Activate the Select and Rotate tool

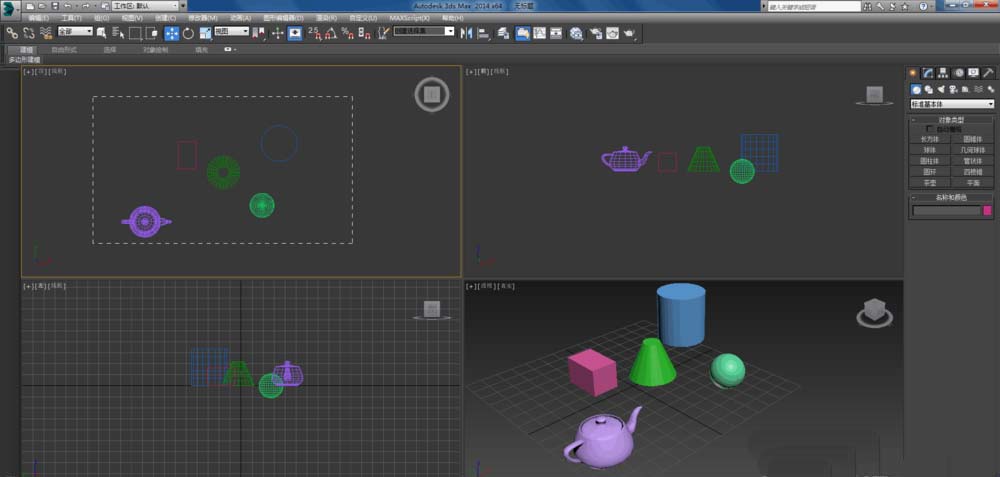tap(188, 33)
